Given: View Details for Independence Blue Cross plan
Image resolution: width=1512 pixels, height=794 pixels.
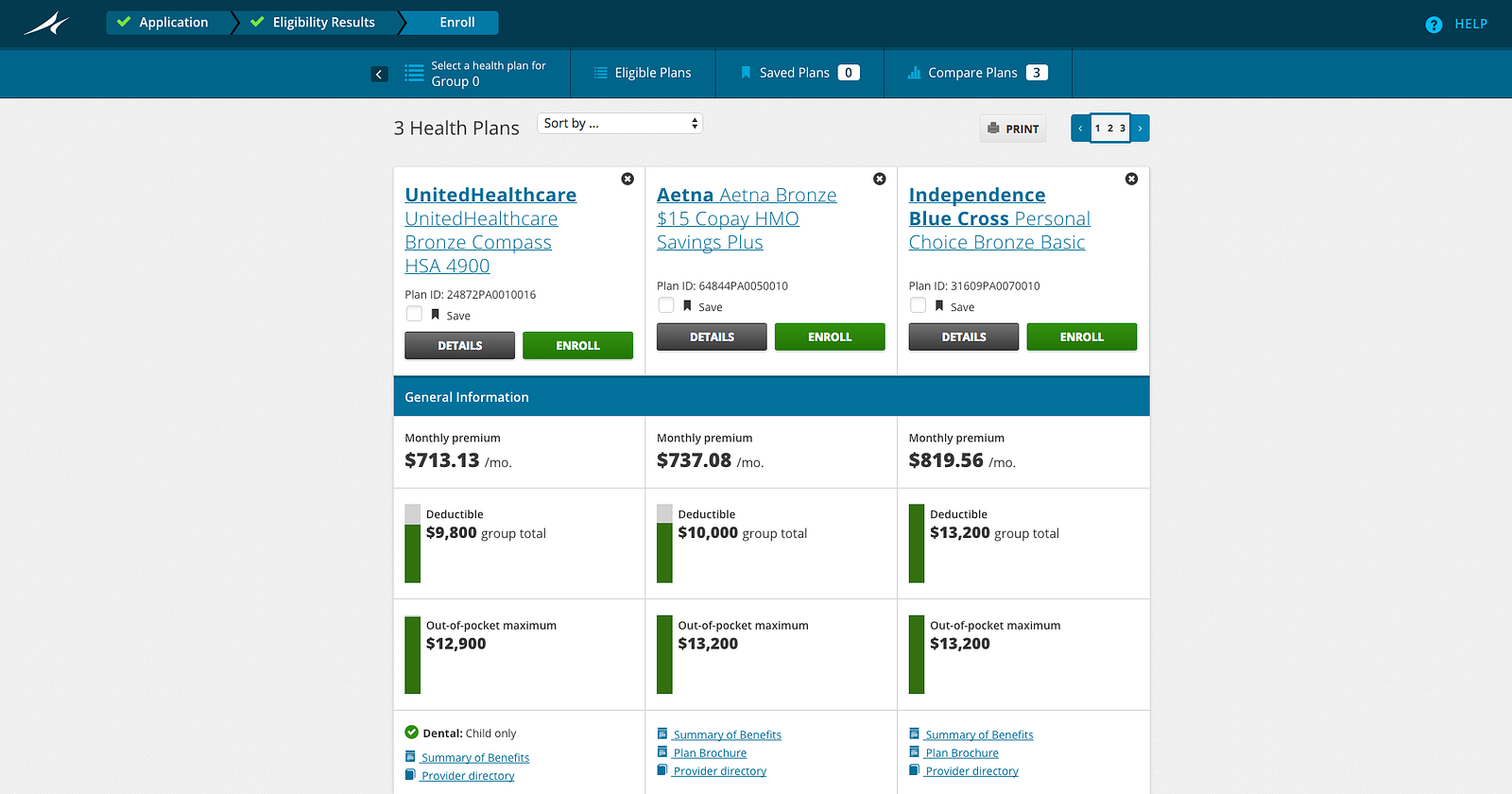Looking at the screenshot, I should click(964, 337).
